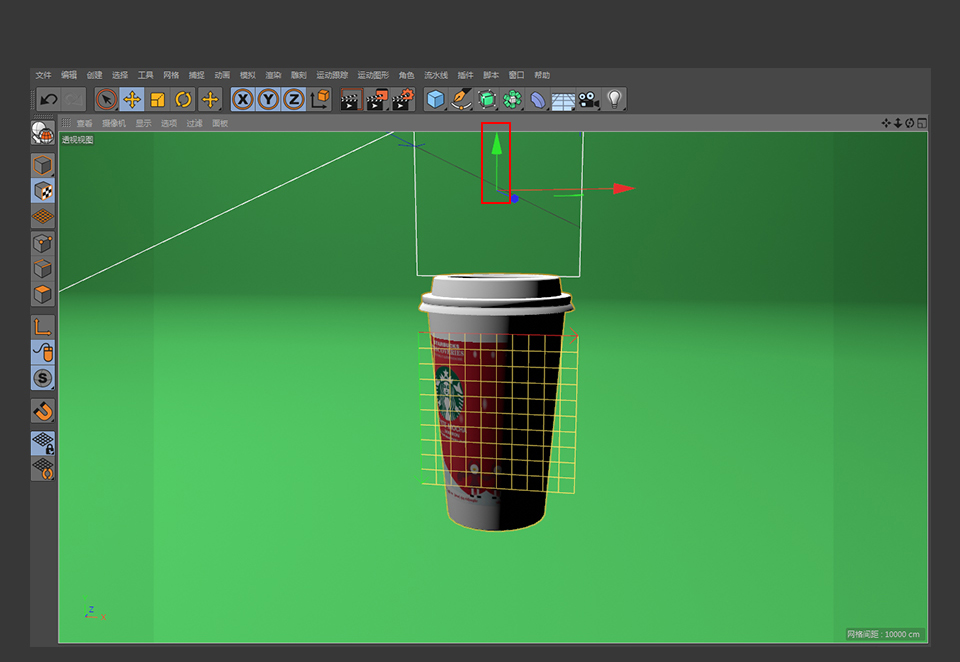This screenshot has width=960, height=662.
Task: Toggle Y axis lock
Action: click(x=269, y=99)
